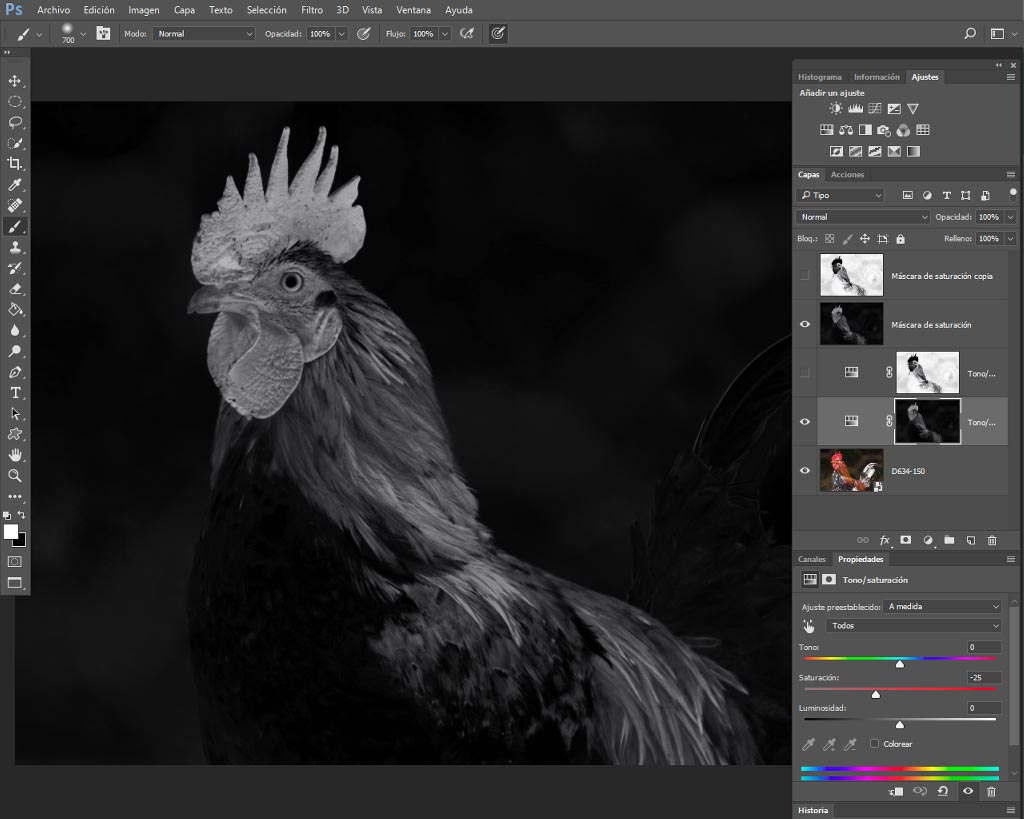Select the Clone Stamp tool

(x=15, y=247)
